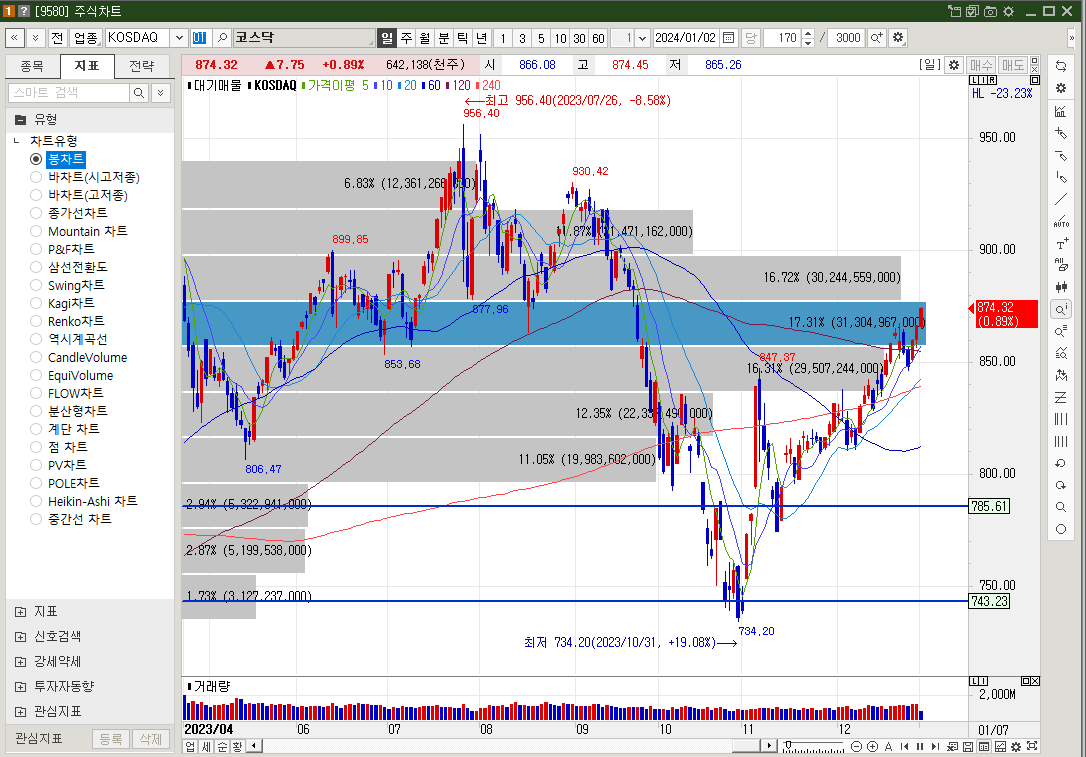1086x757 pixels.
Task: Select the T+ text insertion tool
Action: point(1060,243)
